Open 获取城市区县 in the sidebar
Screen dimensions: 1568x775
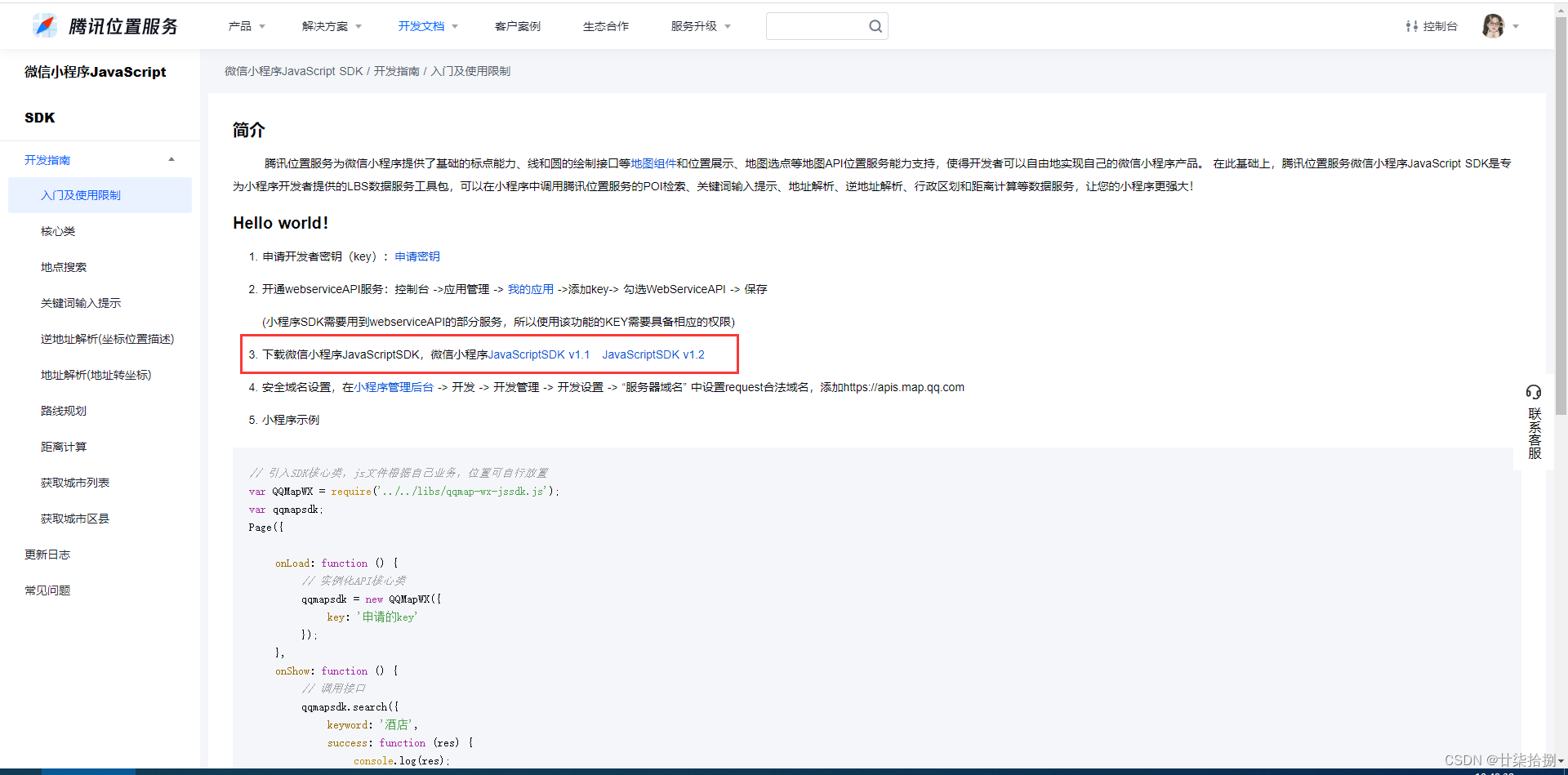tap(75, 519)
